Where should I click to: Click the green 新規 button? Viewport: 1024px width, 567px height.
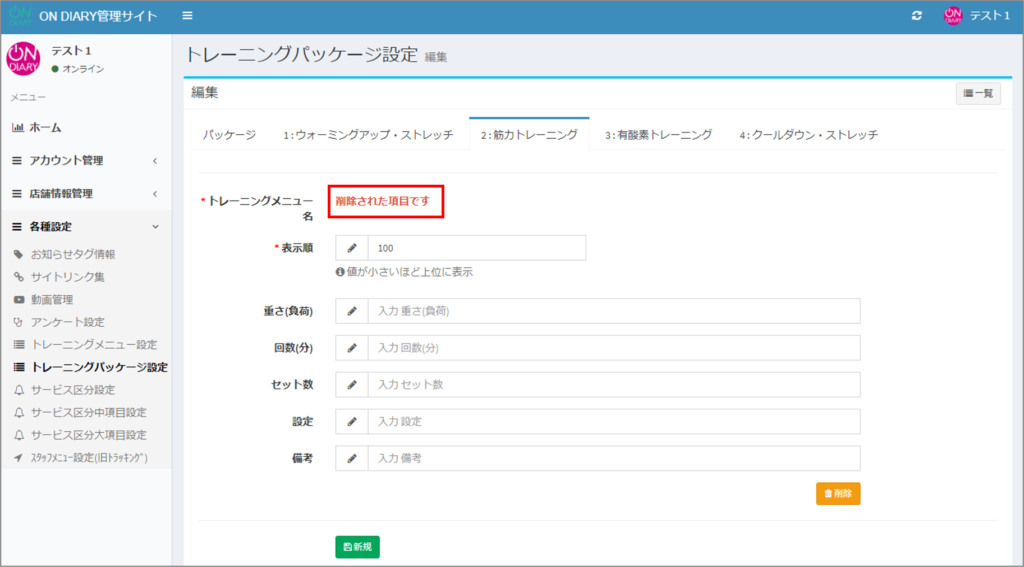pyautogui.click(x=357, y=547)
